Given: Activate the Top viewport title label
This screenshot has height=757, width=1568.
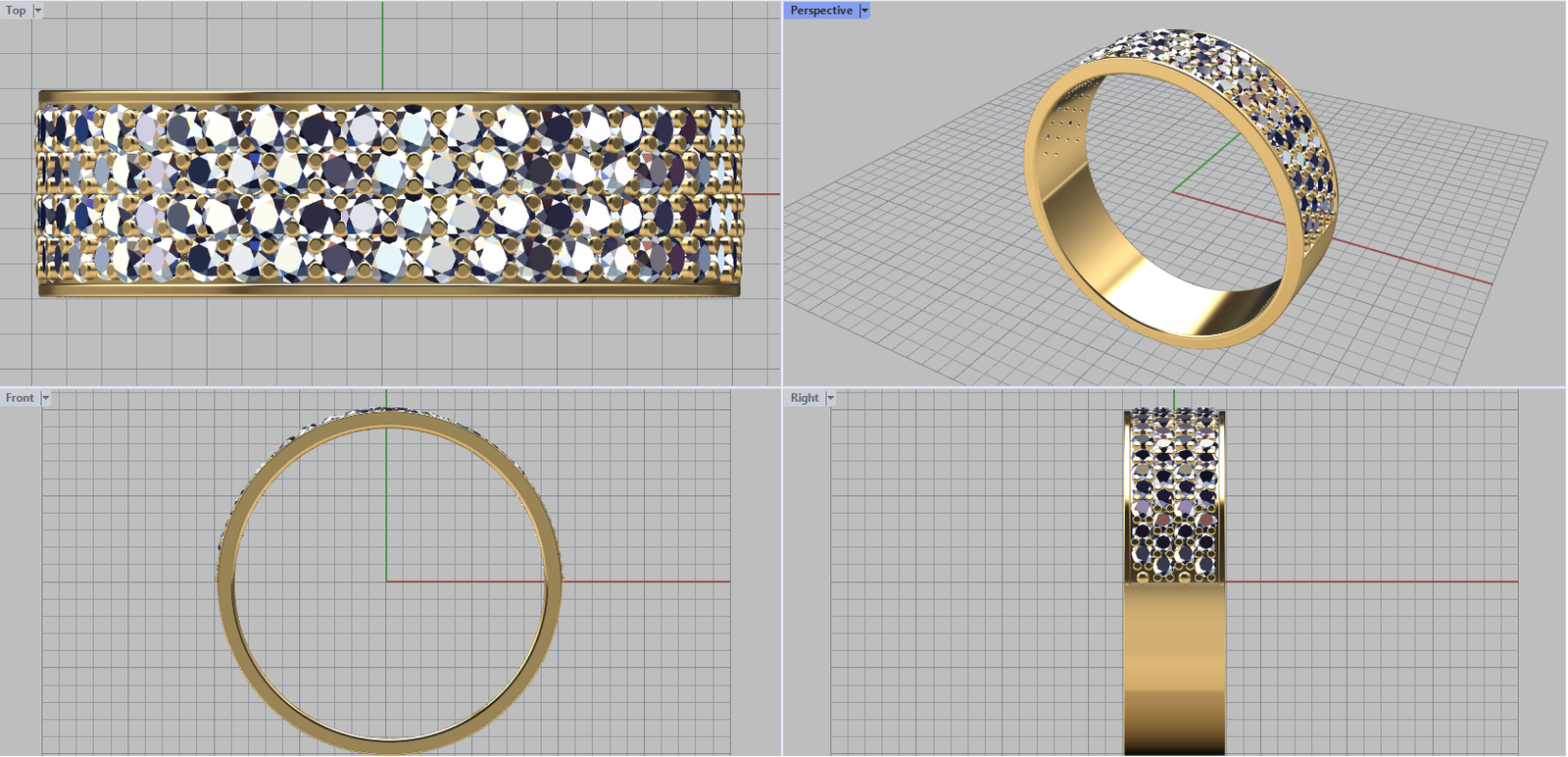Looking at the screenshot, I should 17,11.
